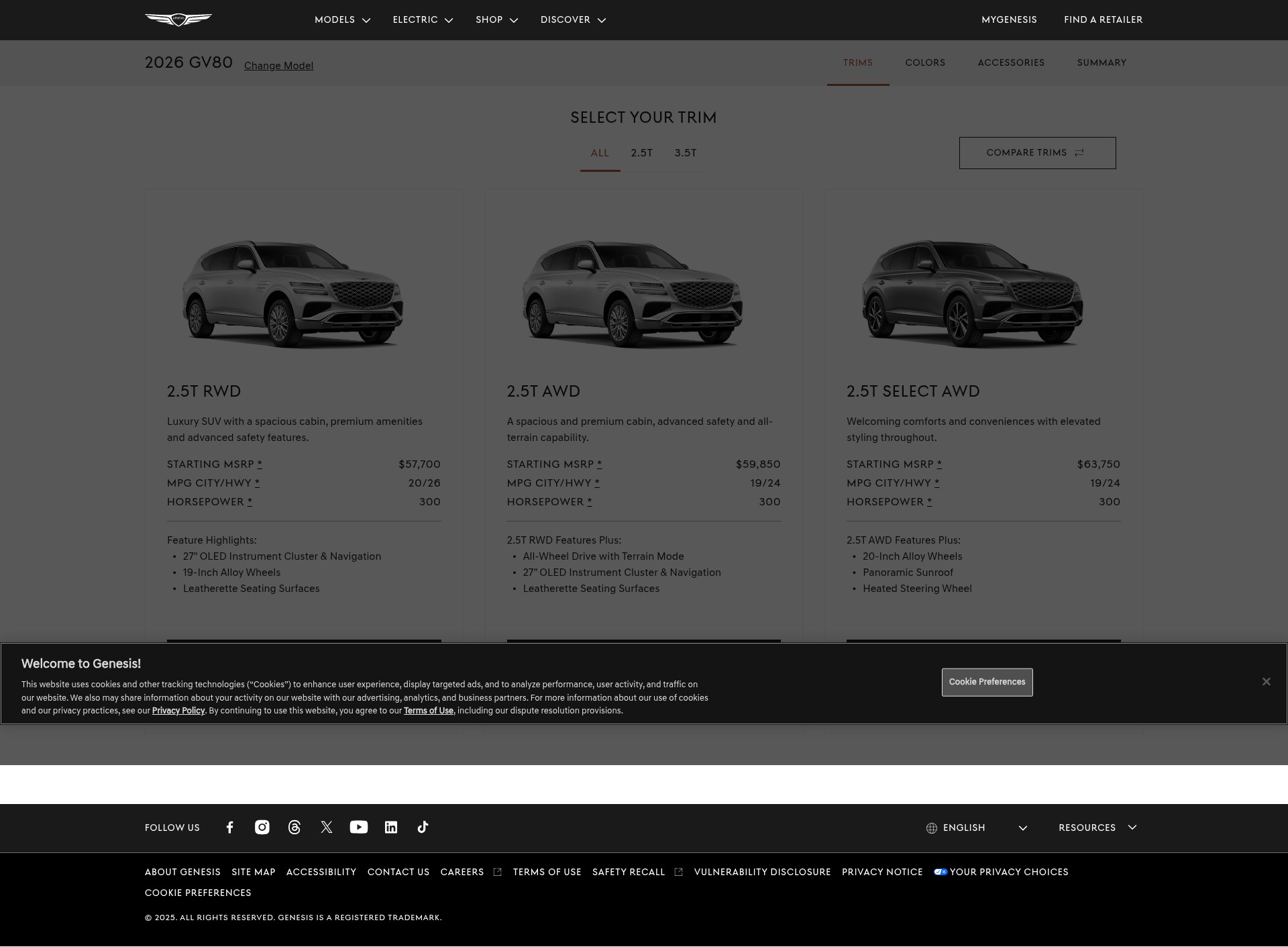The height and width of the screenshot is (947, 1288).
Task: Open the Site Map footer link
Action: pyautogui.click(x=254, y=873)
